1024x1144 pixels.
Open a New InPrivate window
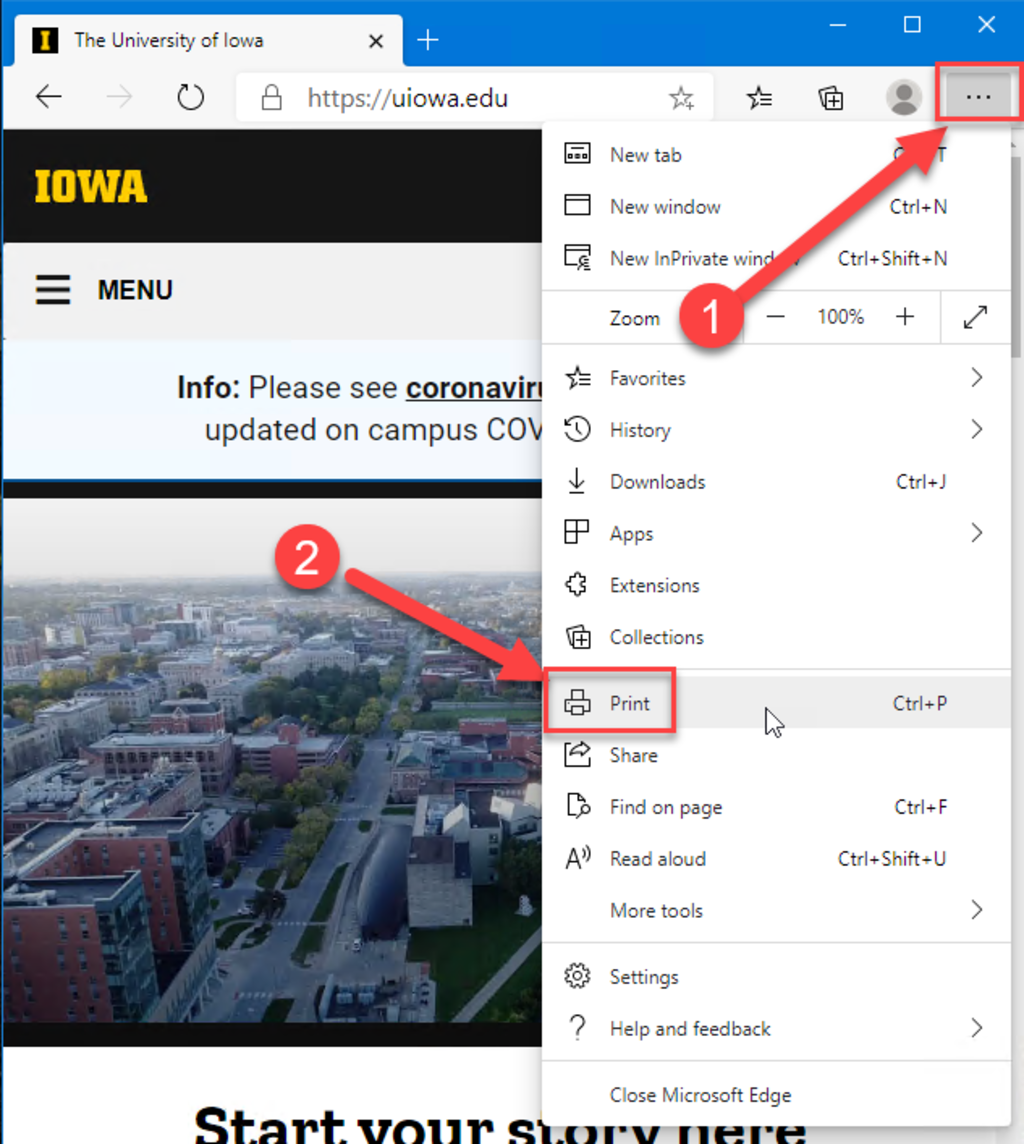(680, 258)
